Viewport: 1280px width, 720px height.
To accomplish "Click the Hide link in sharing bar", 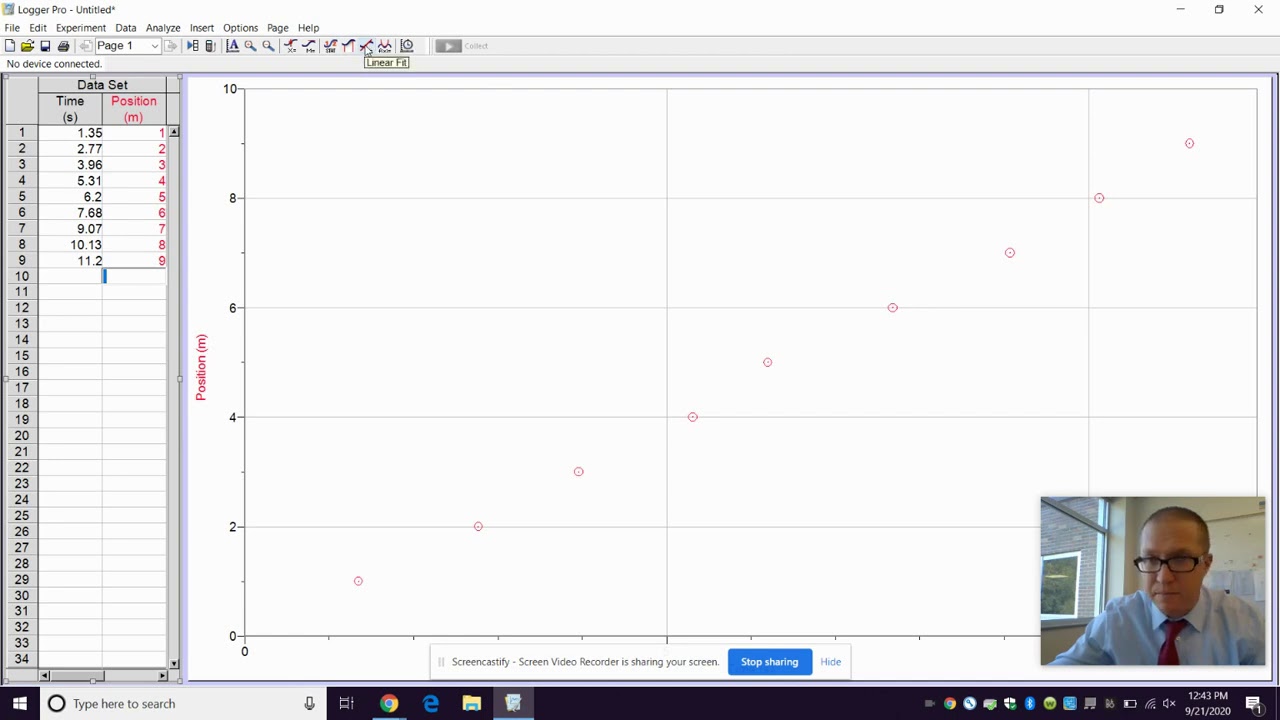I will click(830, 662).
